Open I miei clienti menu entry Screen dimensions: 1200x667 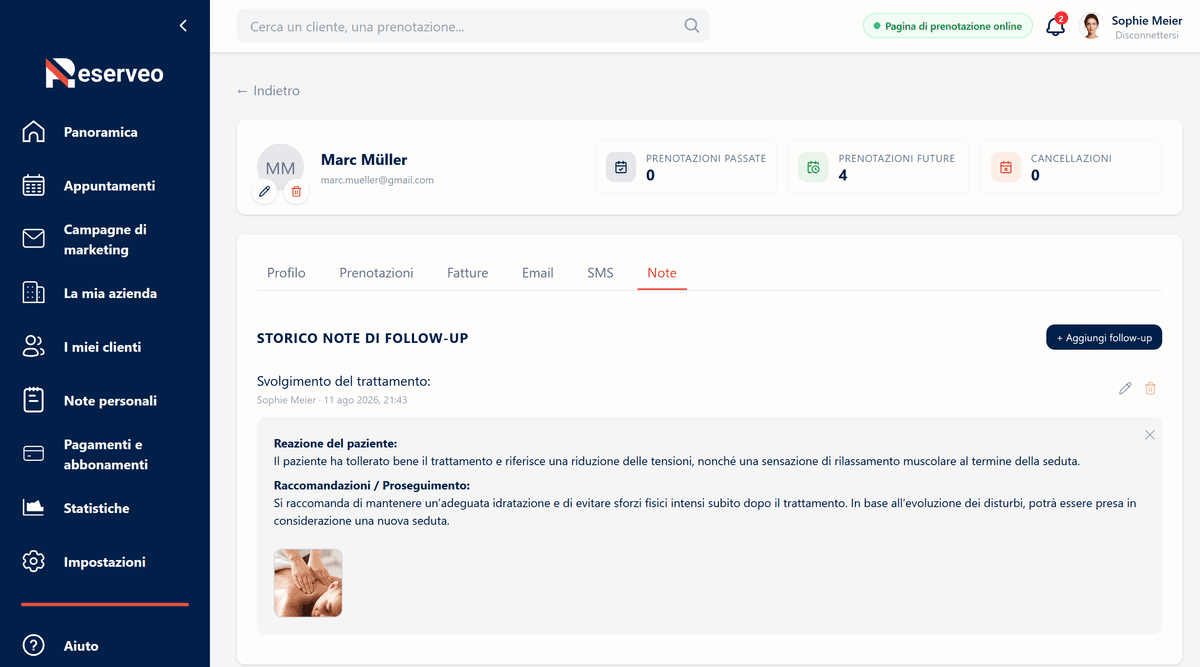coord(102,347)
